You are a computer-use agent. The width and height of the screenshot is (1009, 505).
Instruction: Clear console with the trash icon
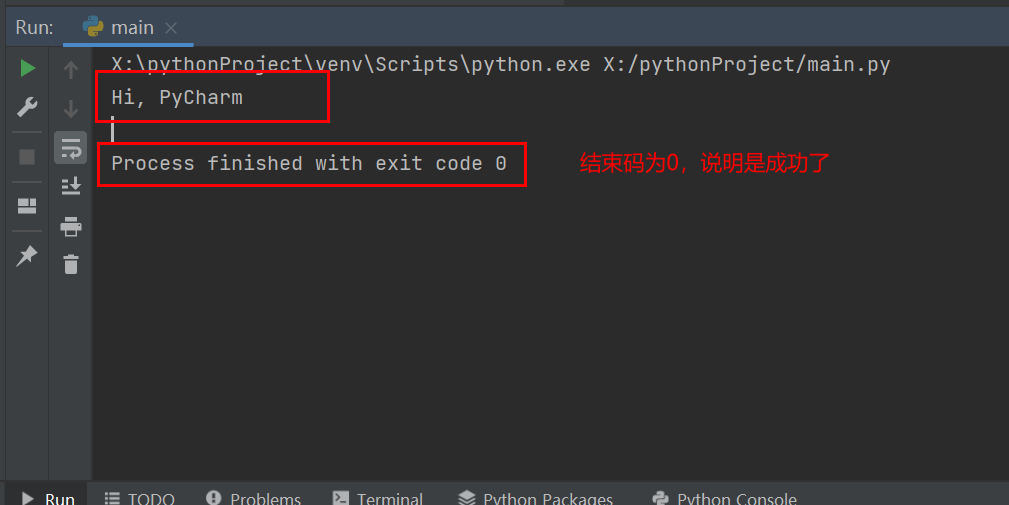point(70,264)
